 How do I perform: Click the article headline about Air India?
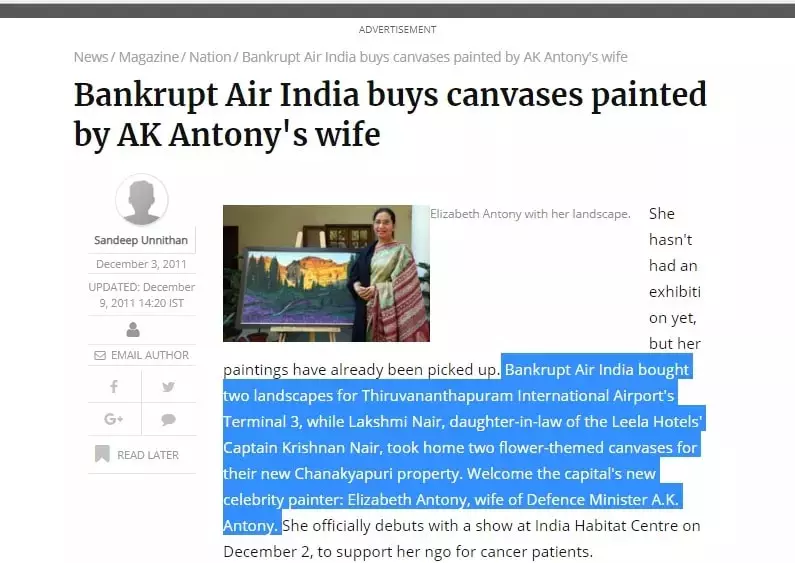tap(390, 114)
